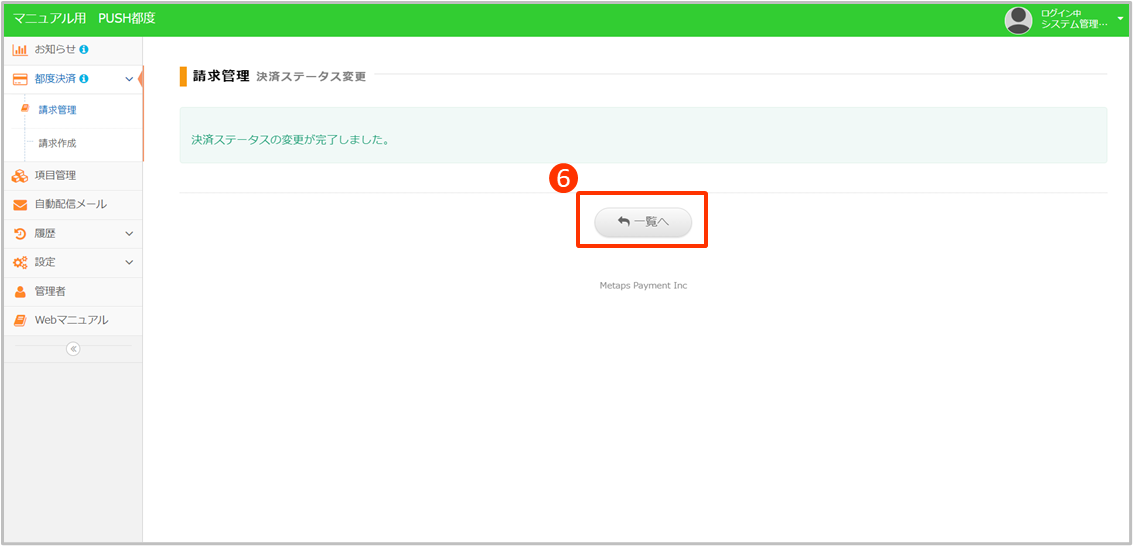Select 請求管理 in the sidebar
The image size is (1133, 546).
(x=57, y=110)
